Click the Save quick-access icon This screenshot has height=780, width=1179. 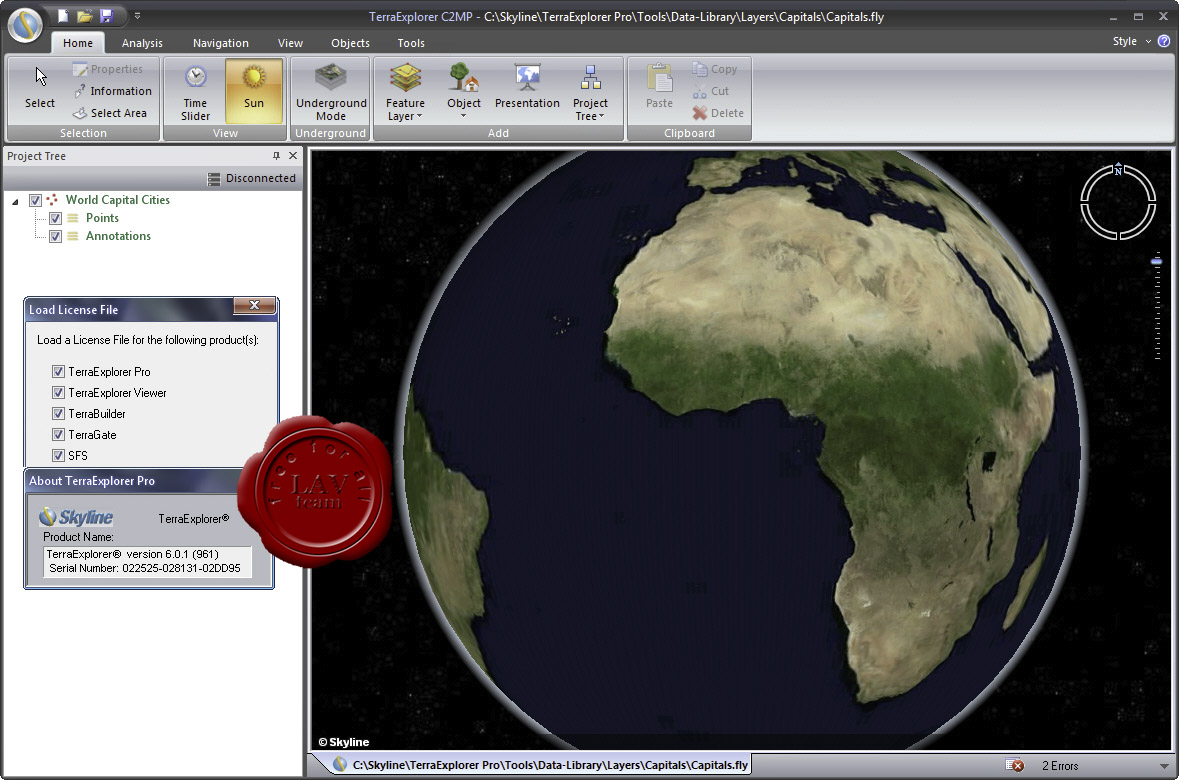[x=106, y=16]
